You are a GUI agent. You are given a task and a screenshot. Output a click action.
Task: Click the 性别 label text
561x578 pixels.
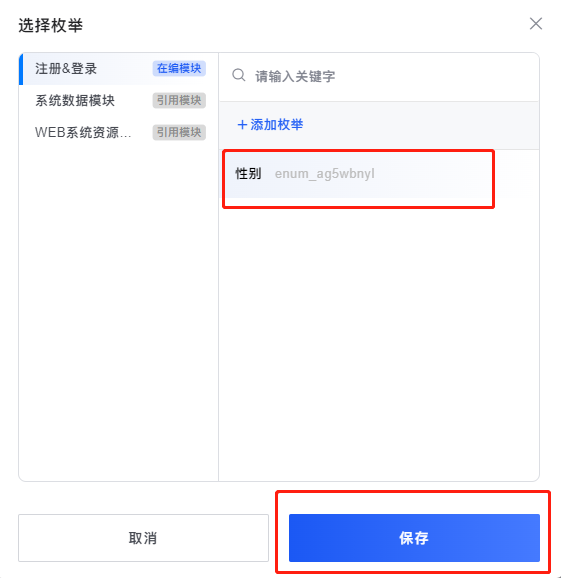point(248,174)
